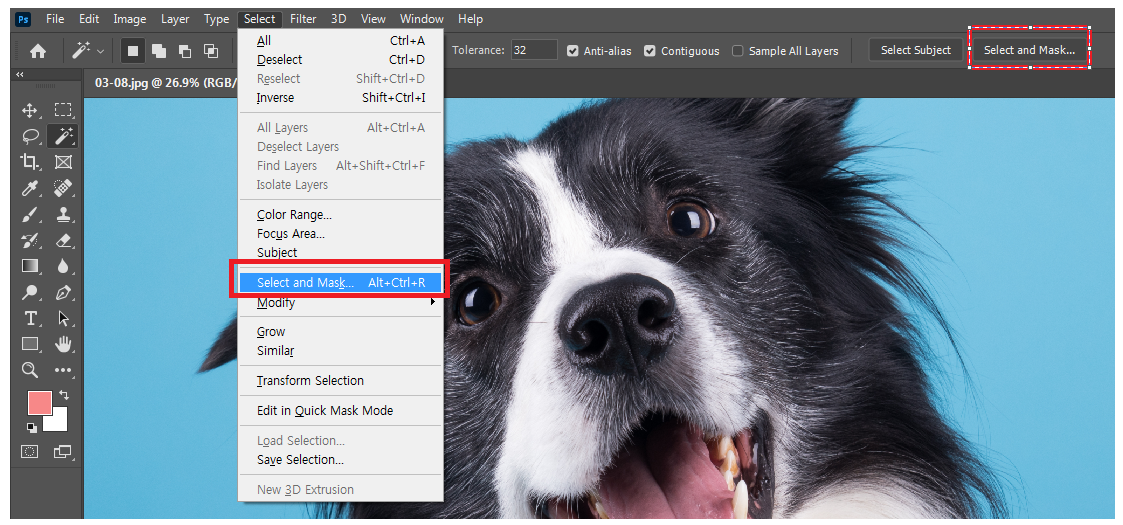Screen dimensions: 1123x525
Task: Select the Rectangular Marquee tool
Action: (63, 110)
